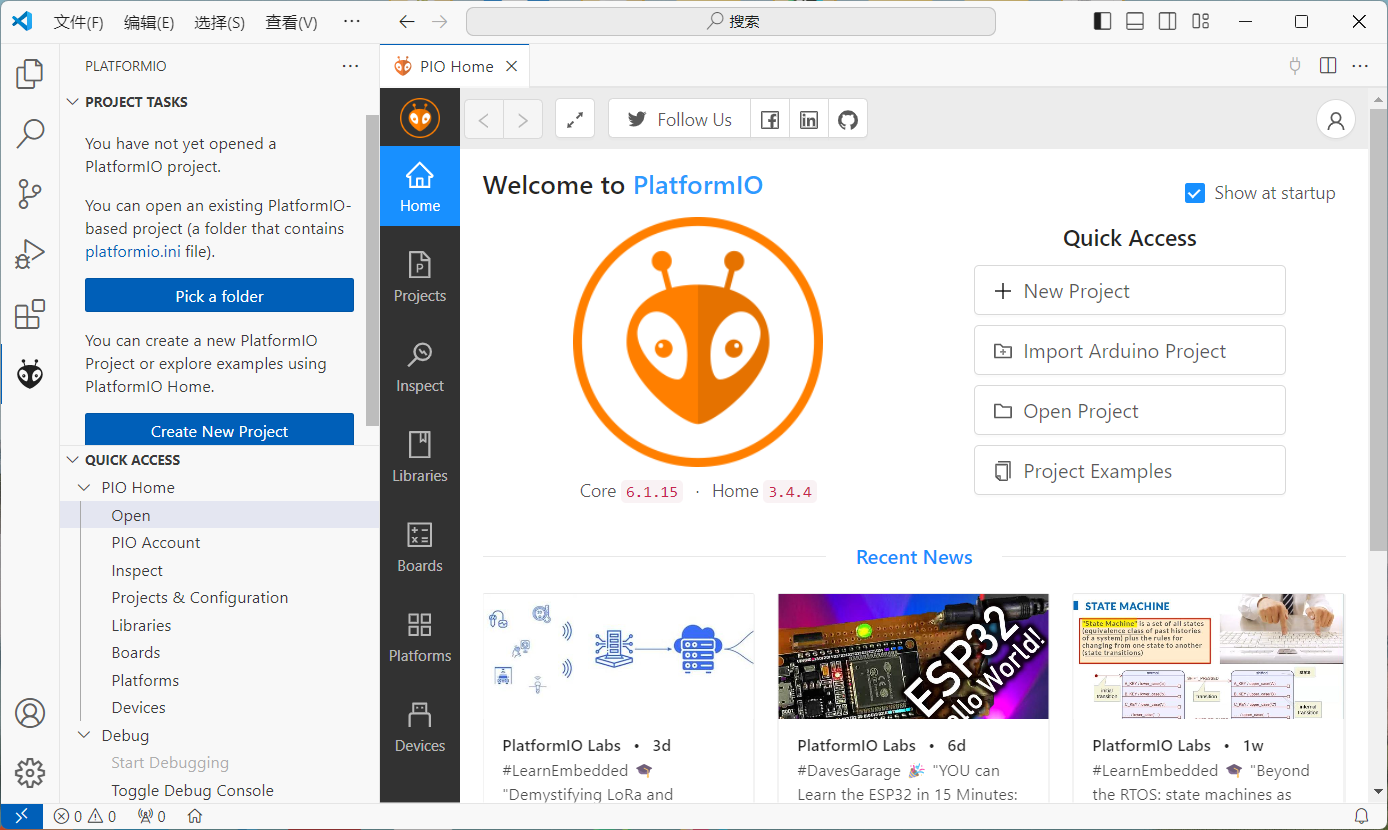The height and width of the screenshot is (830, 1388).
Task: Open Boards in PIO Home sidebar
Action: click(x=420, y=546)
